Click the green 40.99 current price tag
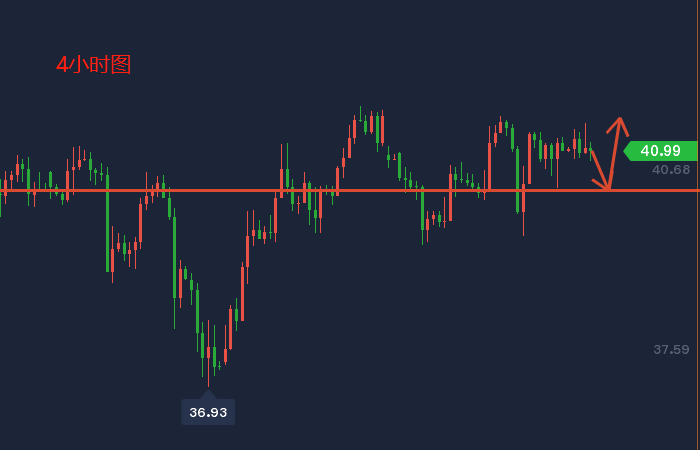 point(661,151)
